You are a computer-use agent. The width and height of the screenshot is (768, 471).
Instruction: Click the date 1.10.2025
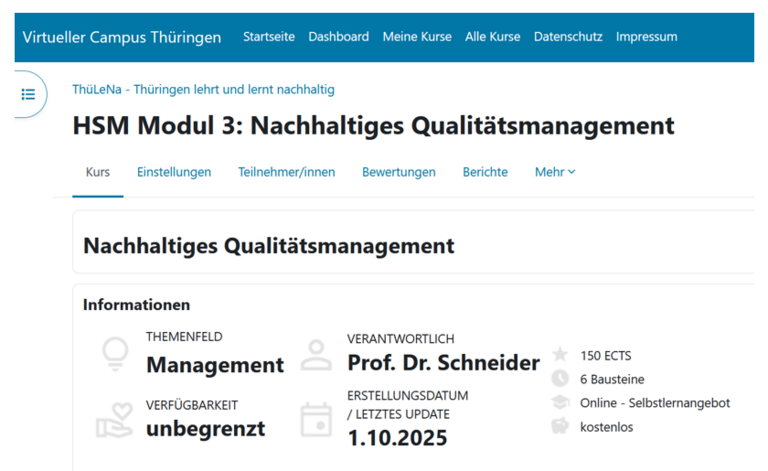(x=397, y=438)
